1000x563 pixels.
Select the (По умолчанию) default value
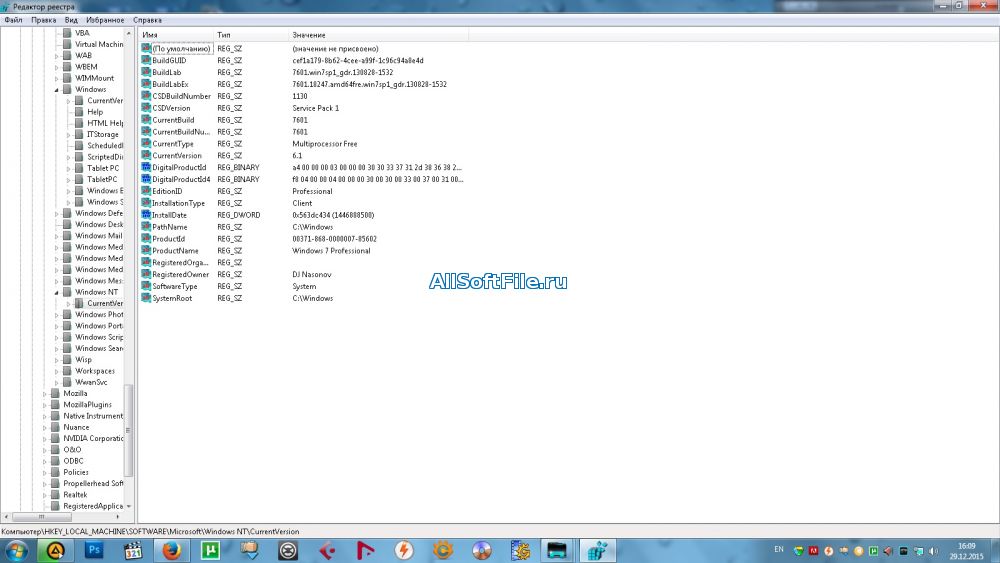(181, 49)
